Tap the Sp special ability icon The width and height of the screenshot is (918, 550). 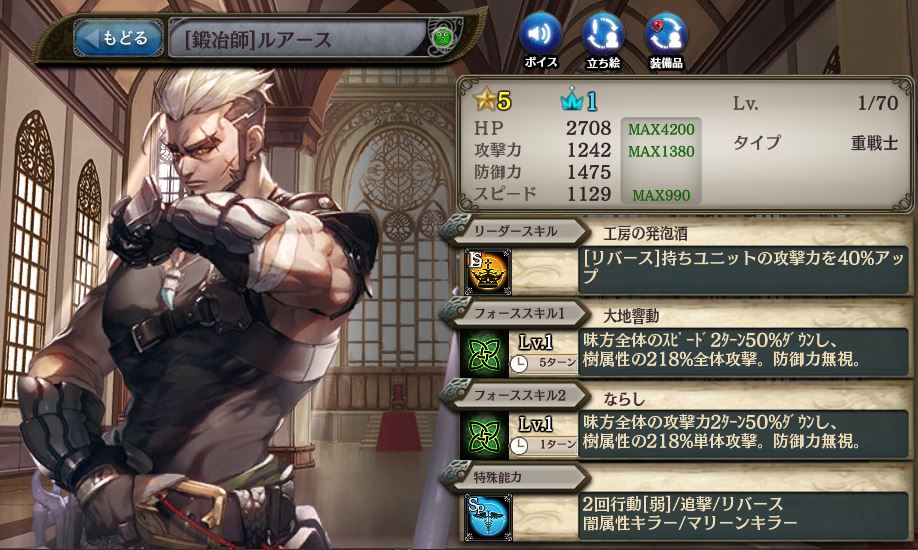(489, 517)
